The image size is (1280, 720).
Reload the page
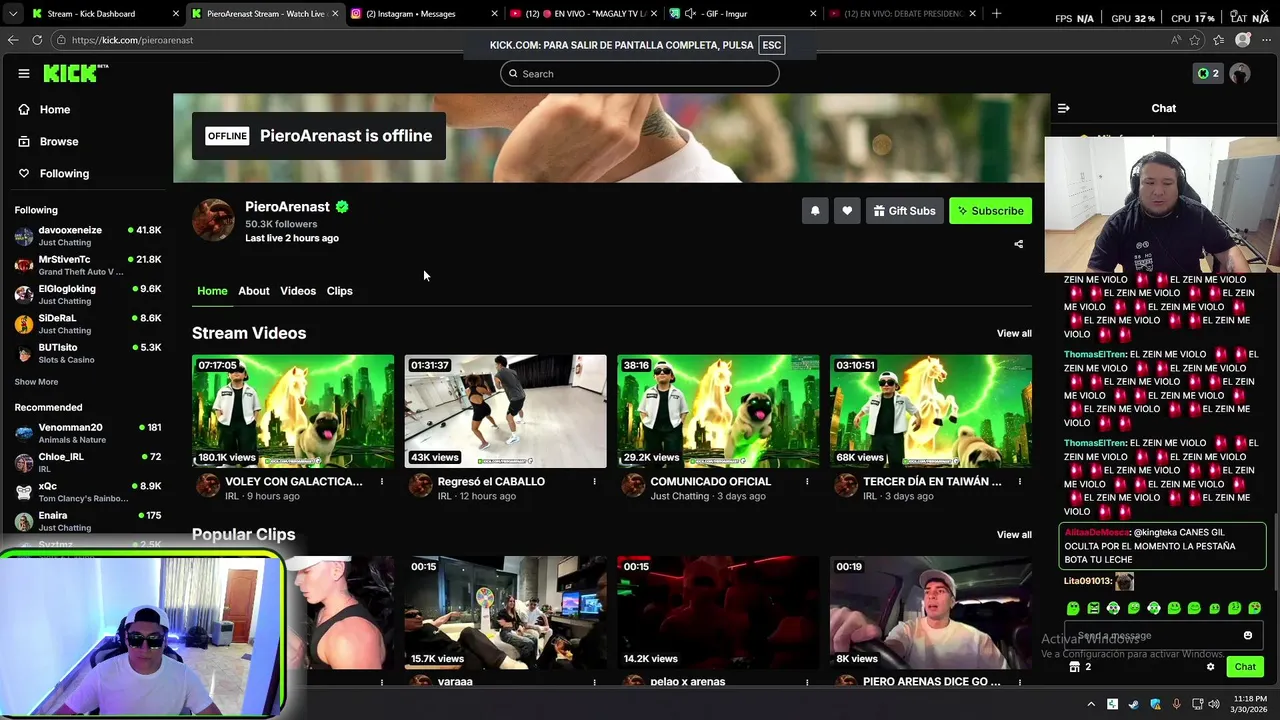coord(37,40)
